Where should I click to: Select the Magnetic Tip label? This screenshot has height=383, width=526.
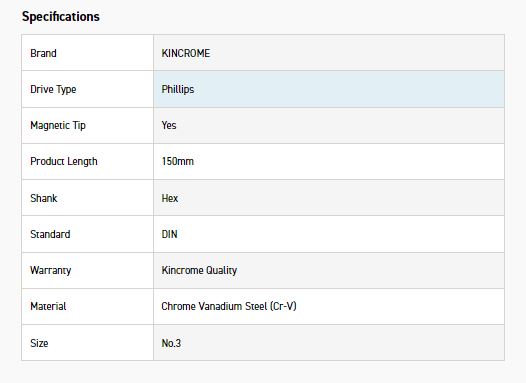(58, 125)
